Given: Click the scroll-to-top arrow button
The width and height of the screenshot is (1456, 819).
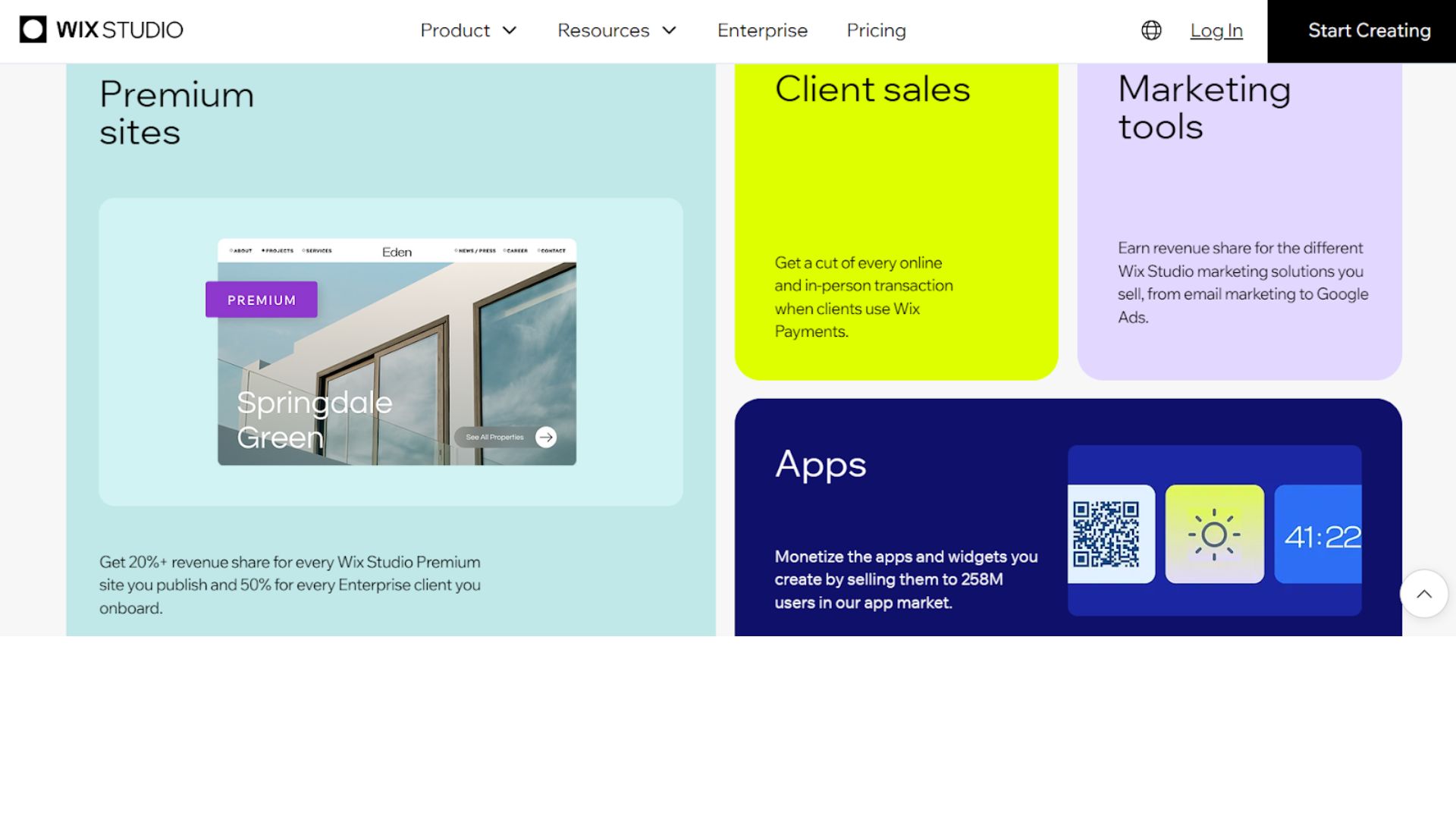Looking at the screenshot, I should (x=1423, y=594).
